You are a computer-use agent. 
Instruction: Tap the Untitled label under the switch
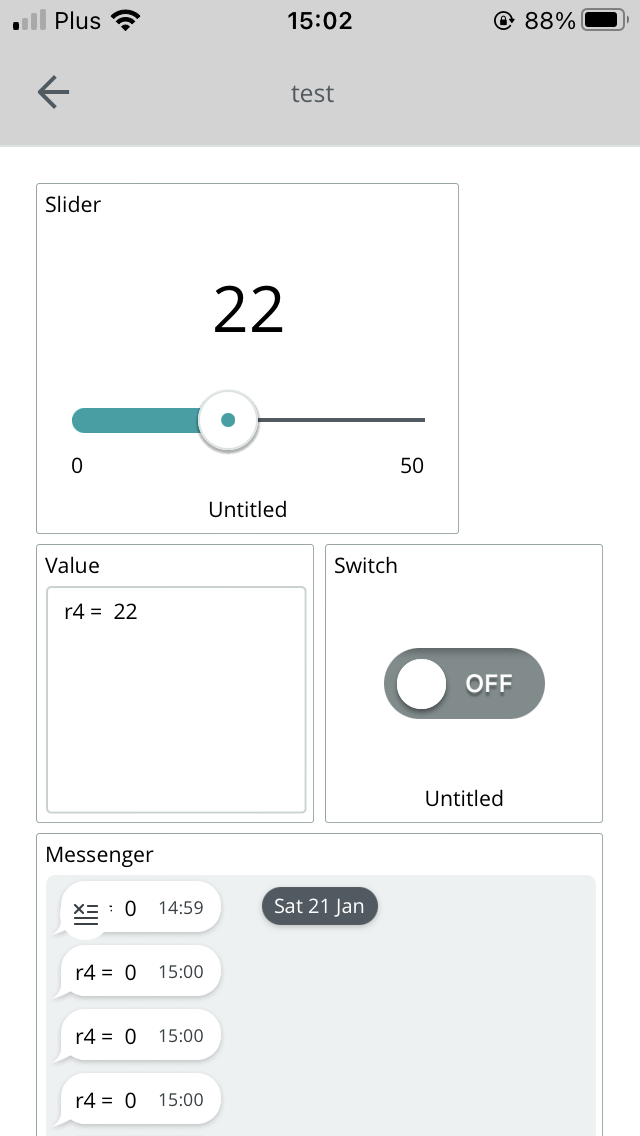tap(464, 798)
